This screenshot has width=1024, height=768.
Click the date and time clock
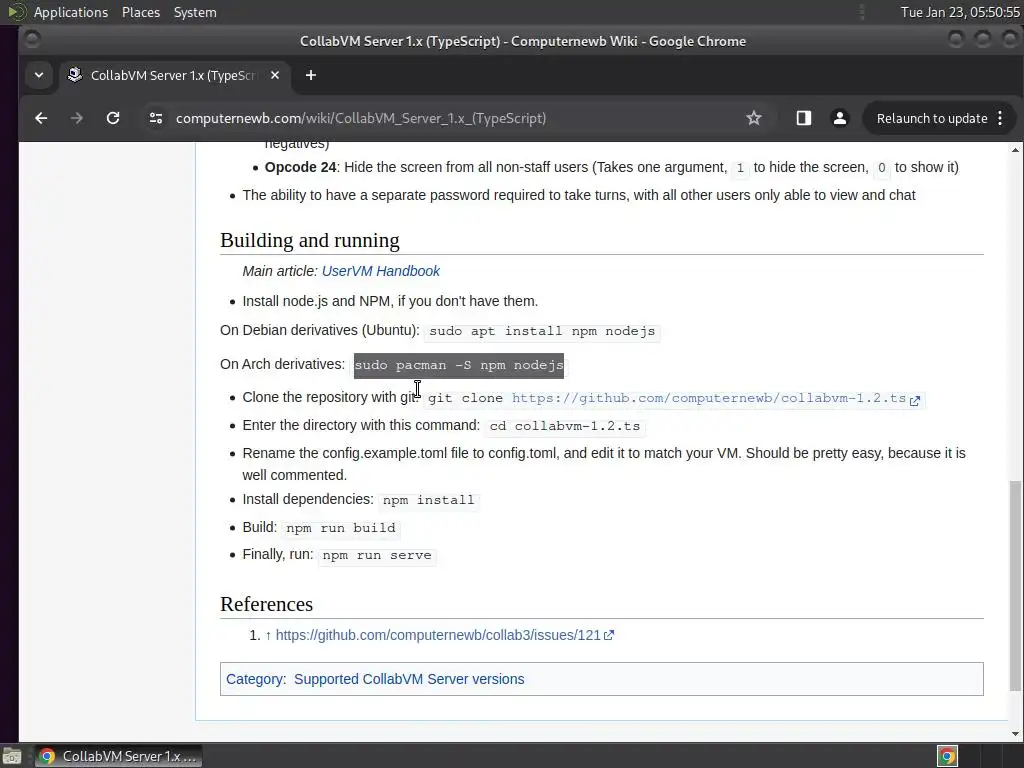[x=959, y=12]
